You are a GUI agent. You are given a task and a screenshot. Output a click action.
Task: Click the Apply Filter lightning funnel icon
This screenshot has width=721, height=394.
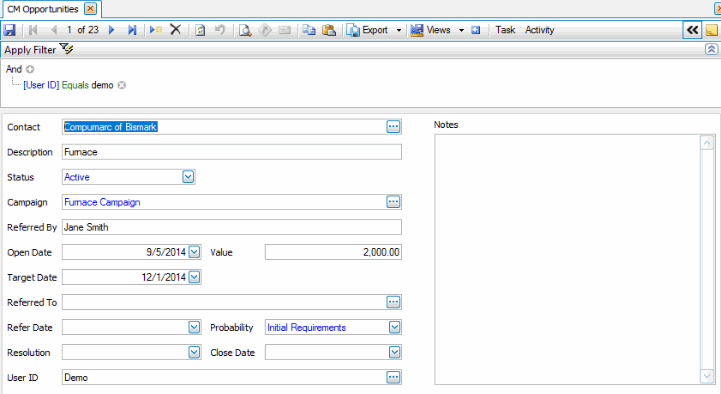(67, 49)
